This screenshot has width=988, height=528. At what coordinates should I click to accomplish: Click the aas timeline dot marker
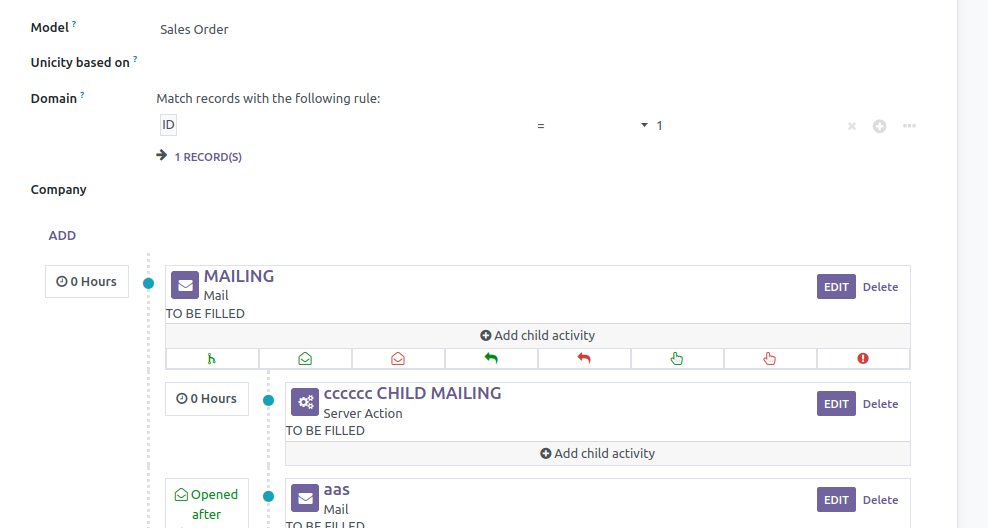pyautogui.click(x=268, y=496)
